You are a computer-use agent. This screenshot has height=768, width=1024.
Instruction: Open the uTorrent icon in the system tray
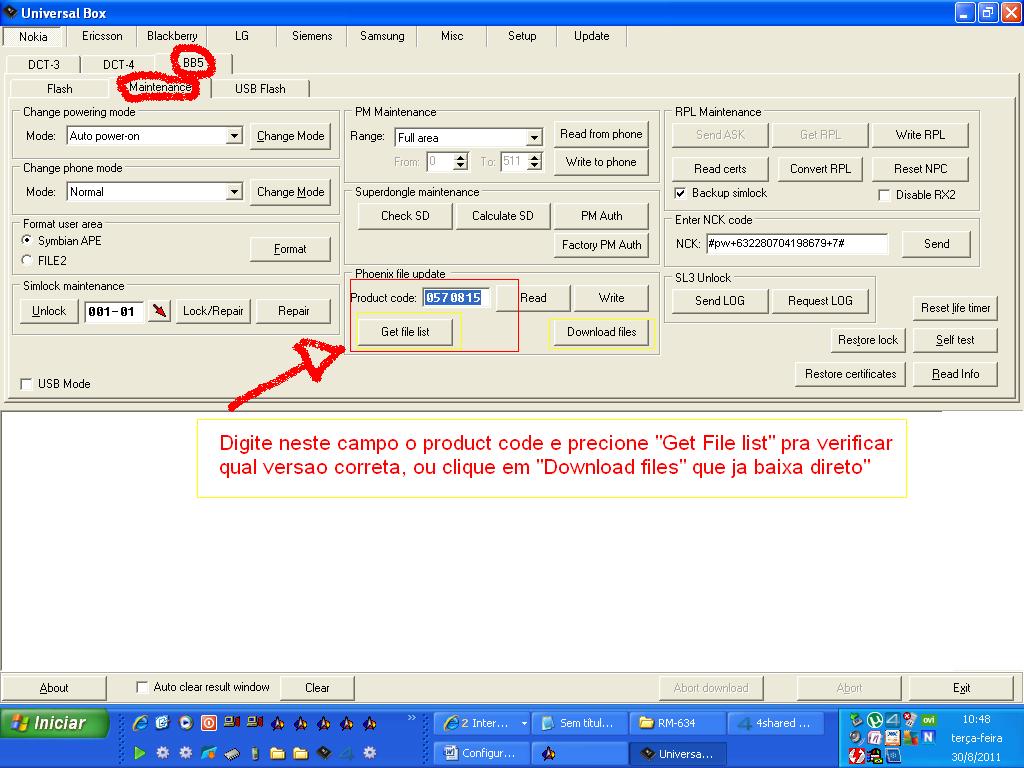point(874,720)
